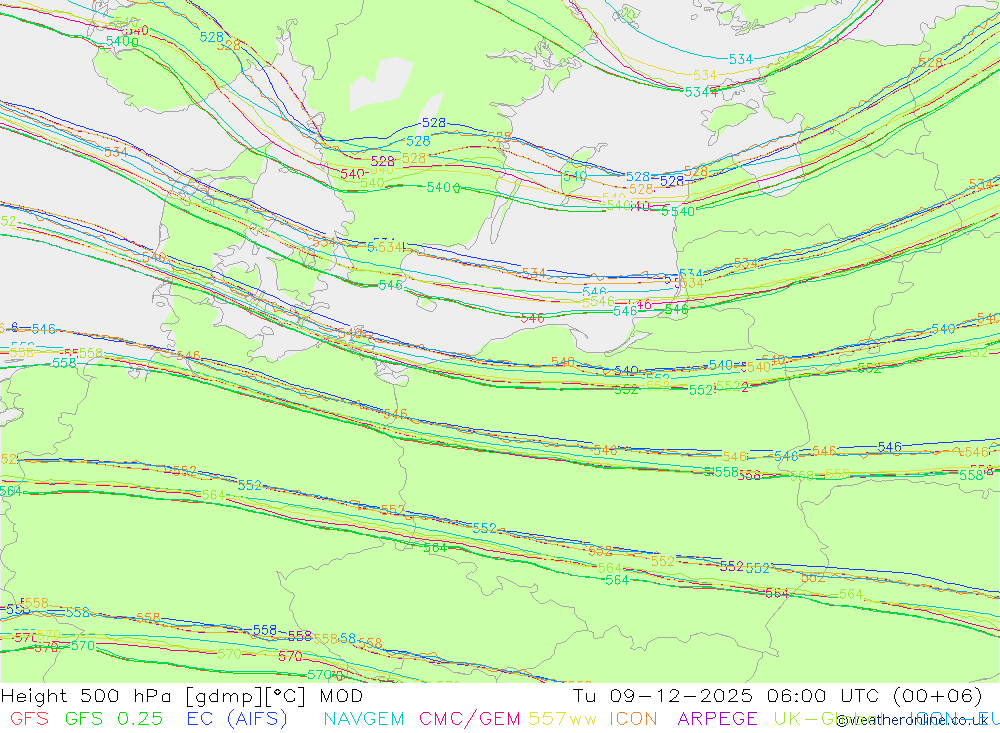Click the 'Tu 09-12-2025 06:00 UTC (00+06)' timestamp

[x=777, y=696]
